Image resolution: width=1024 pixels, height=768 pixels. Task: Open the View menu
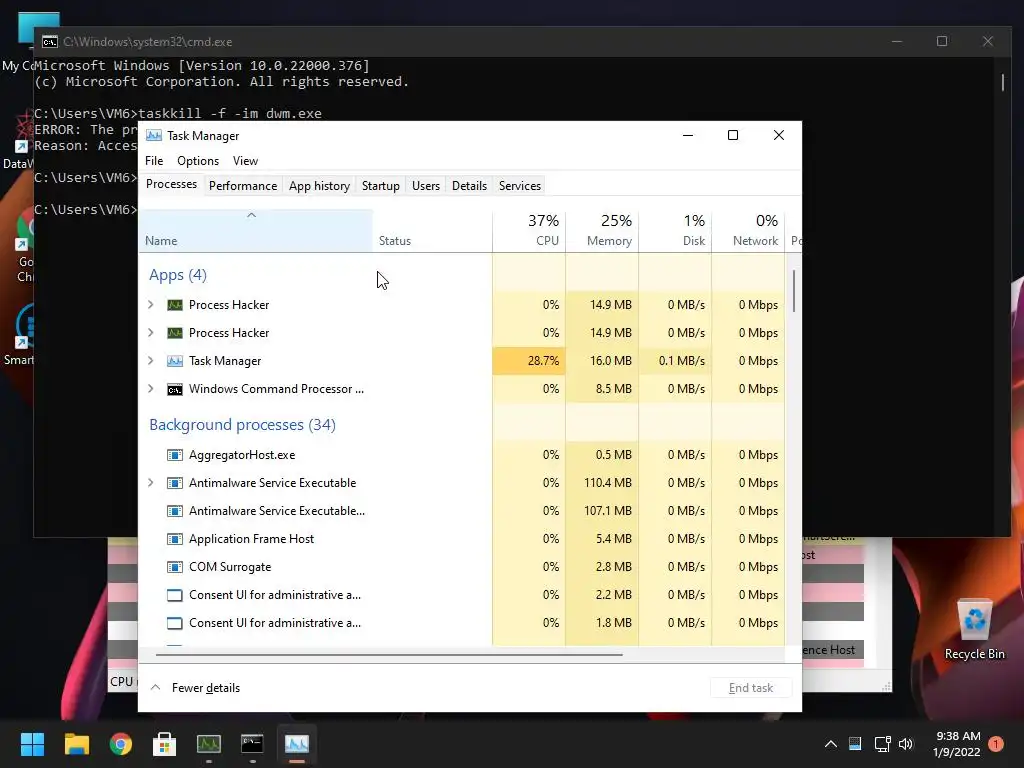pyautogui.click(x=246, y=161)
